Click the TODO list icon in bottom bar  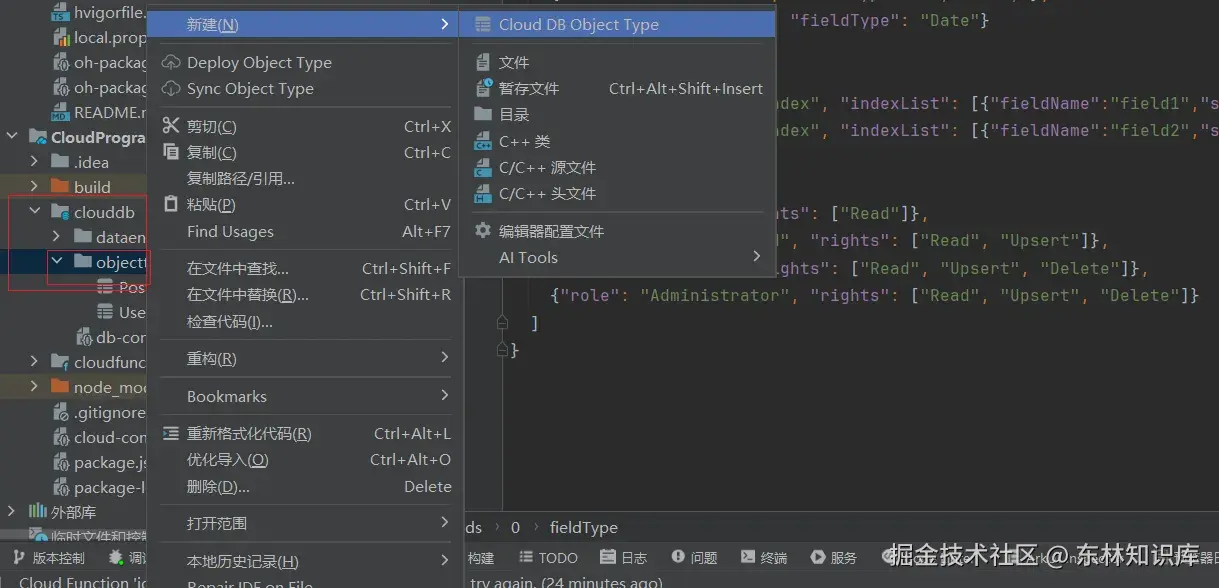tap(526, 557)
